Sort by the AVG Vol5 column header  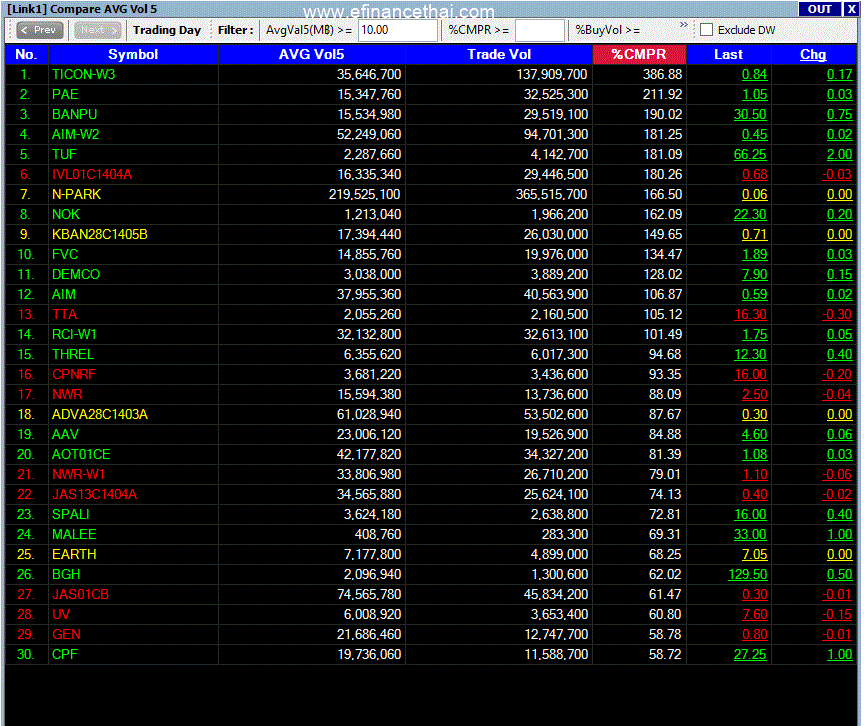coord(311,55)
